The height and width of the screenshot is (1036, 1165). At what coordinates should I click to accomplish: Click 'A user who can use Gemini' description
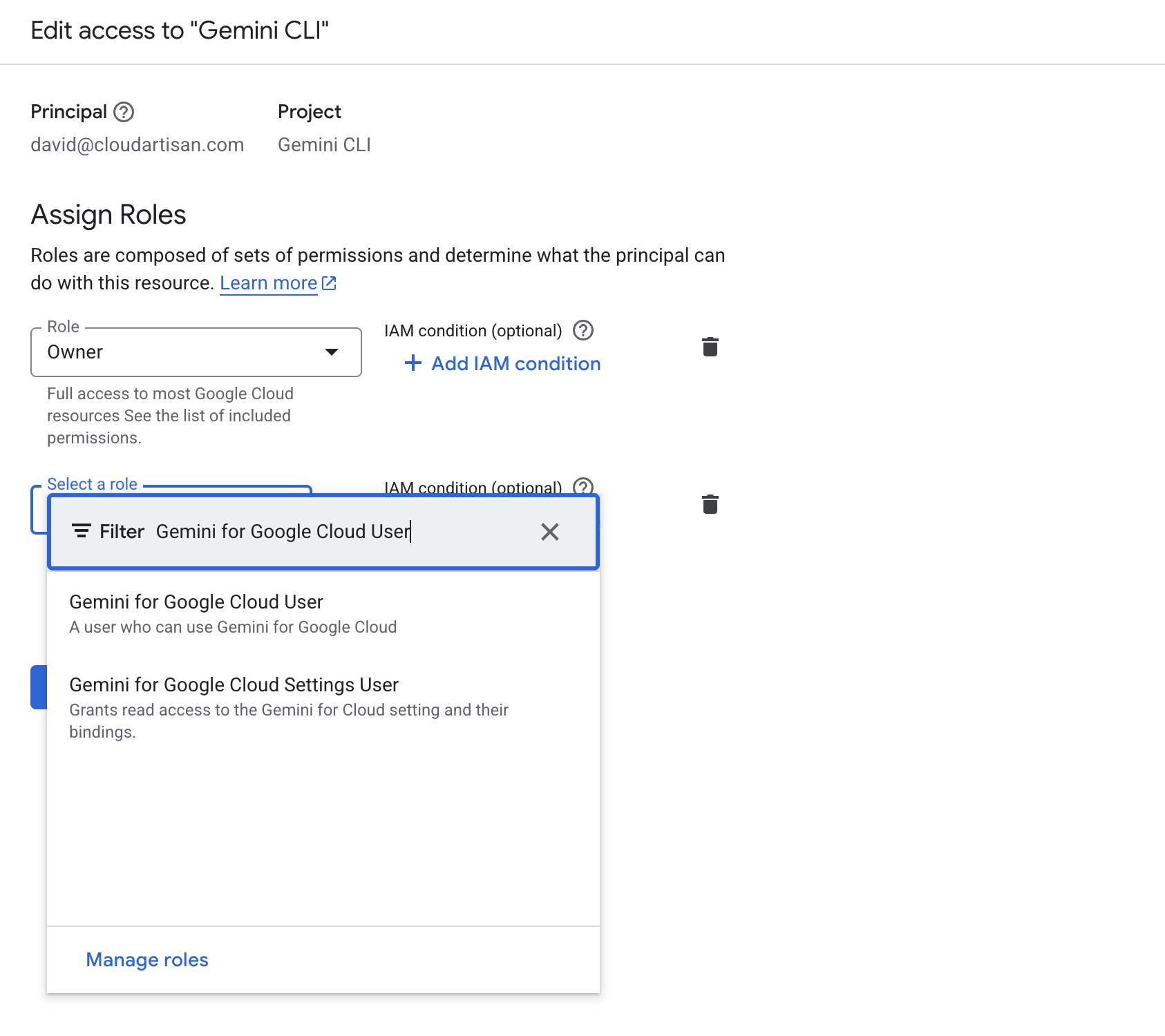pos(233,627)
